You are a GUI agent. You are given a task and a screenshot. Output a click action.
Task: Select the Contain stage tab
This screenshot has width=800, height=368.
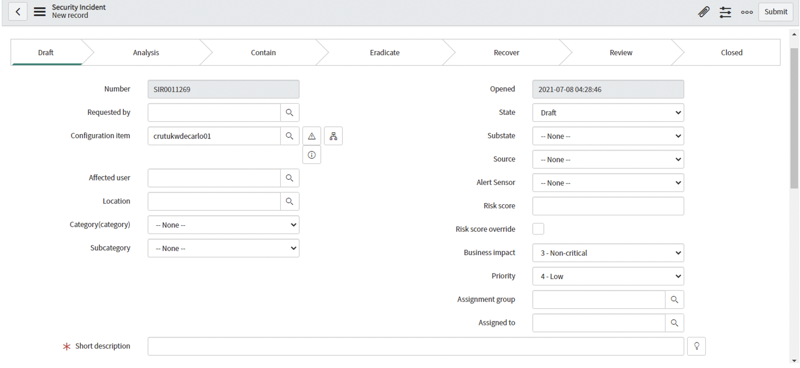263,53
